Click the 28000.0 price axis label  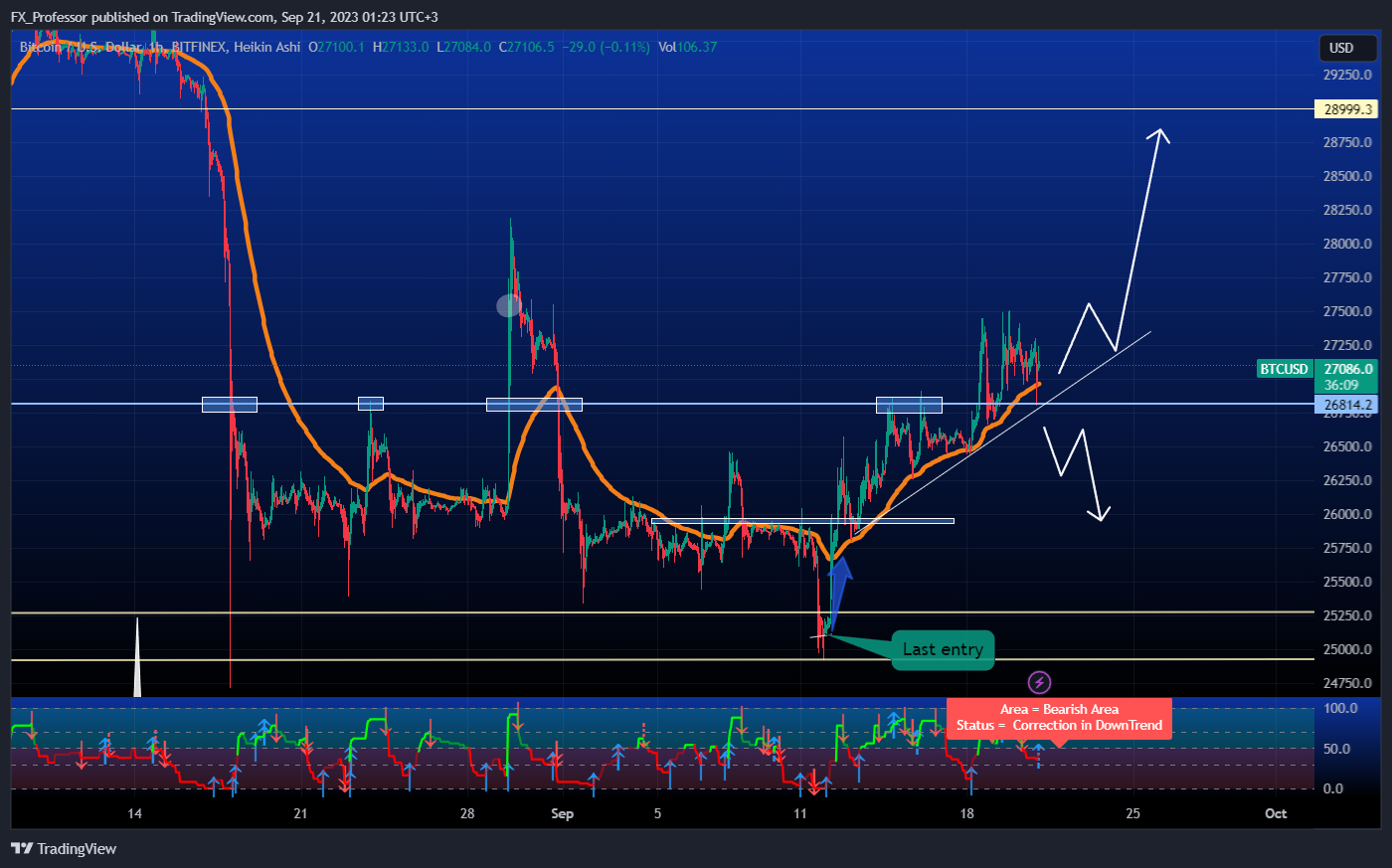coord(1347,244)
